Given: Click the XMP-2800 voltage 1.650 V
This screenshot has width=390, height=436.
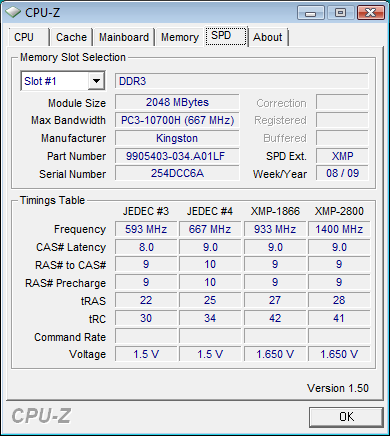Looking at the screenshot, I should click(339, 354).
